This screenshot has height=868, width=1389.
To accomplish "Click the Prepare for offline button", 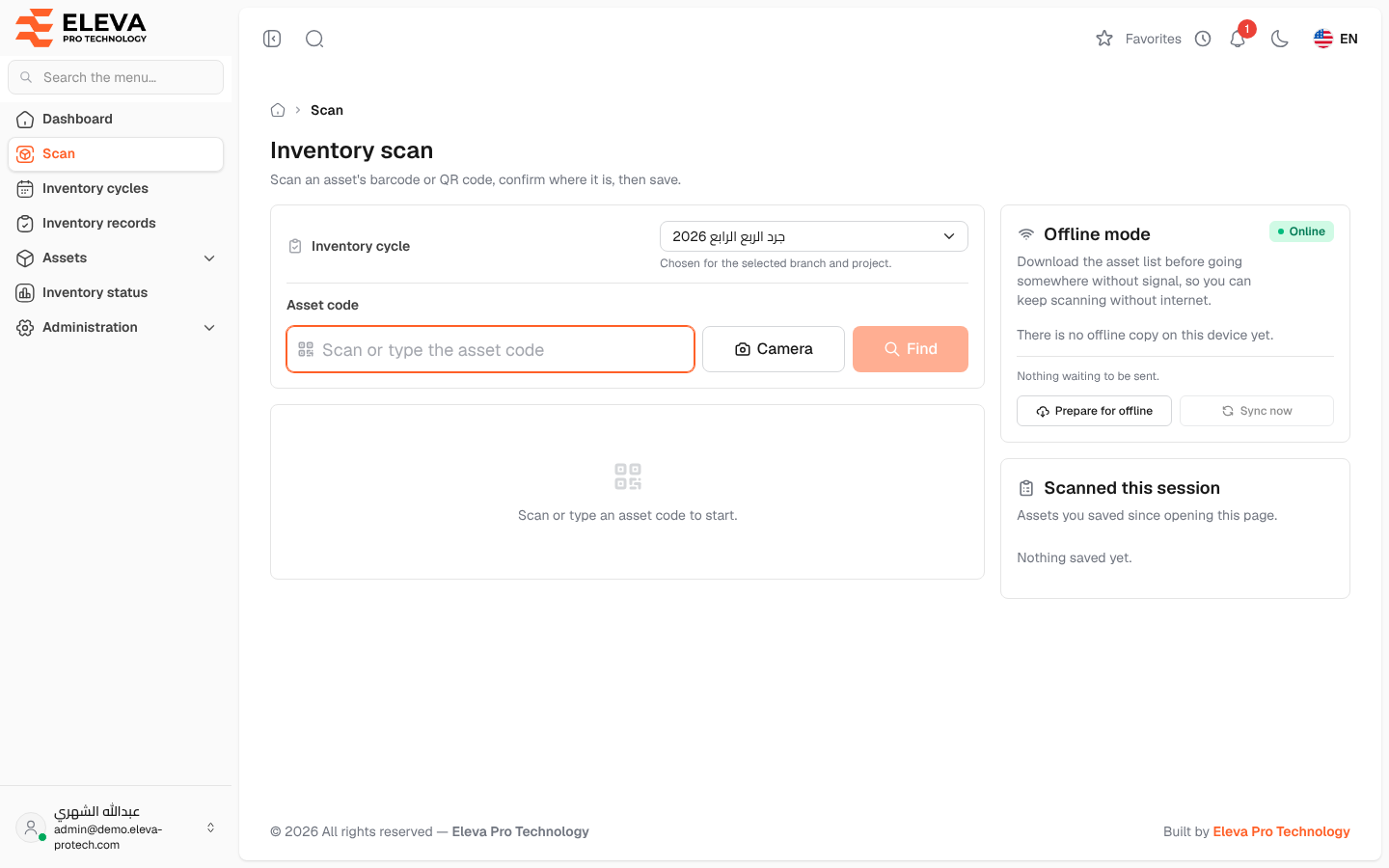I will point(1094,411).
